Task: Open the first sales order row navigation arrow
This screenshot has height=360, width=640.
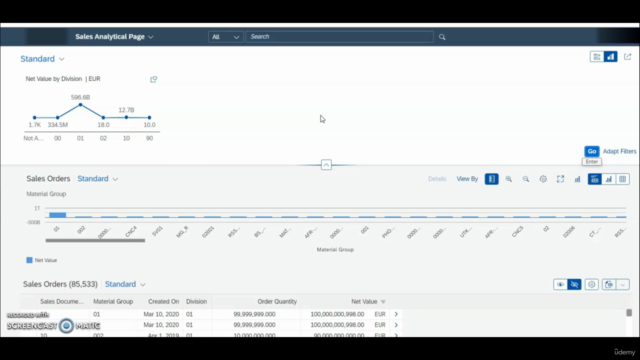Action: [396, 314]
